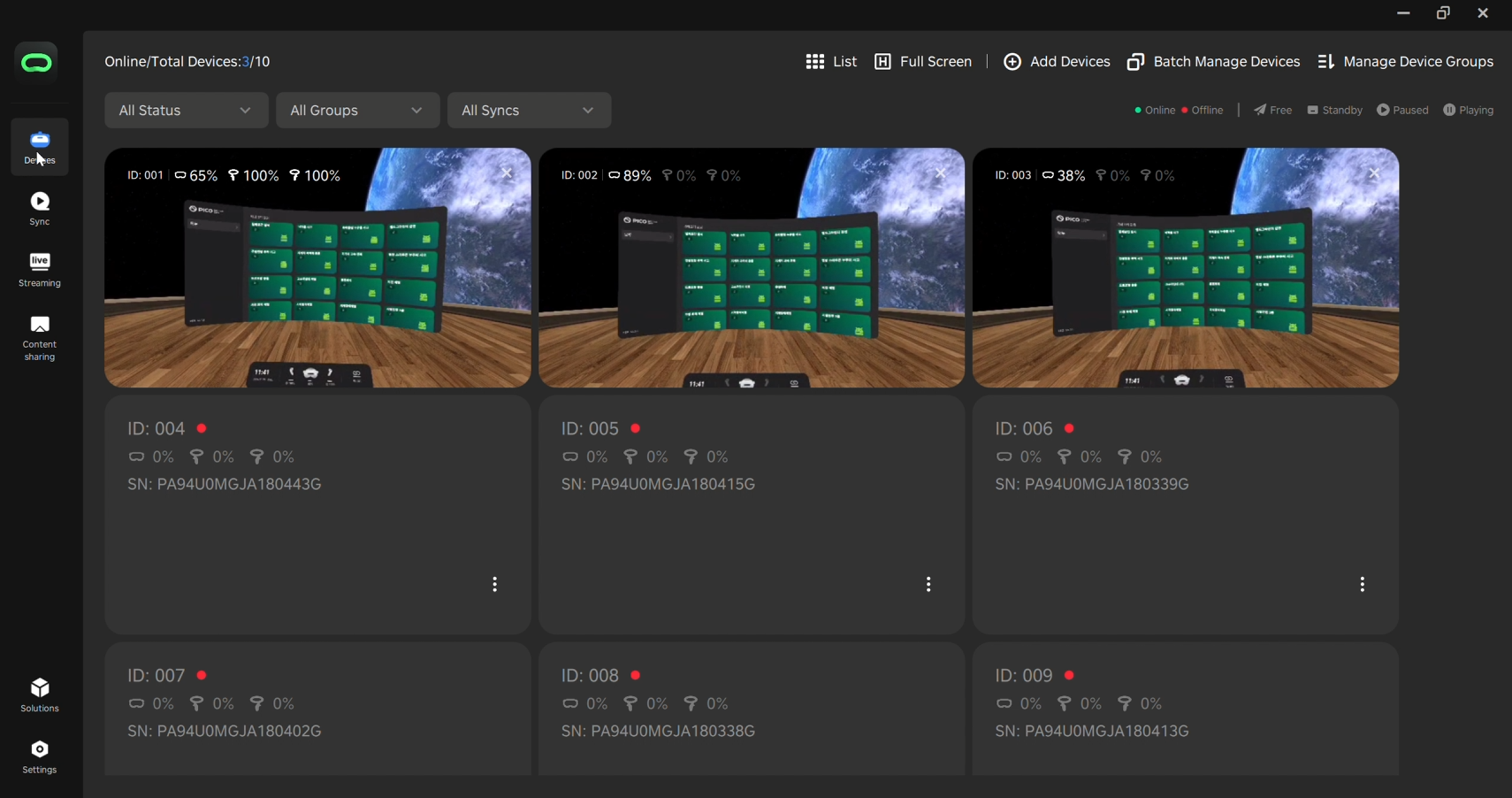Open Live Streaming from the sidebar
Image resolution: width=1512 pixels, height=798 pixels.
tap(40, 270)
